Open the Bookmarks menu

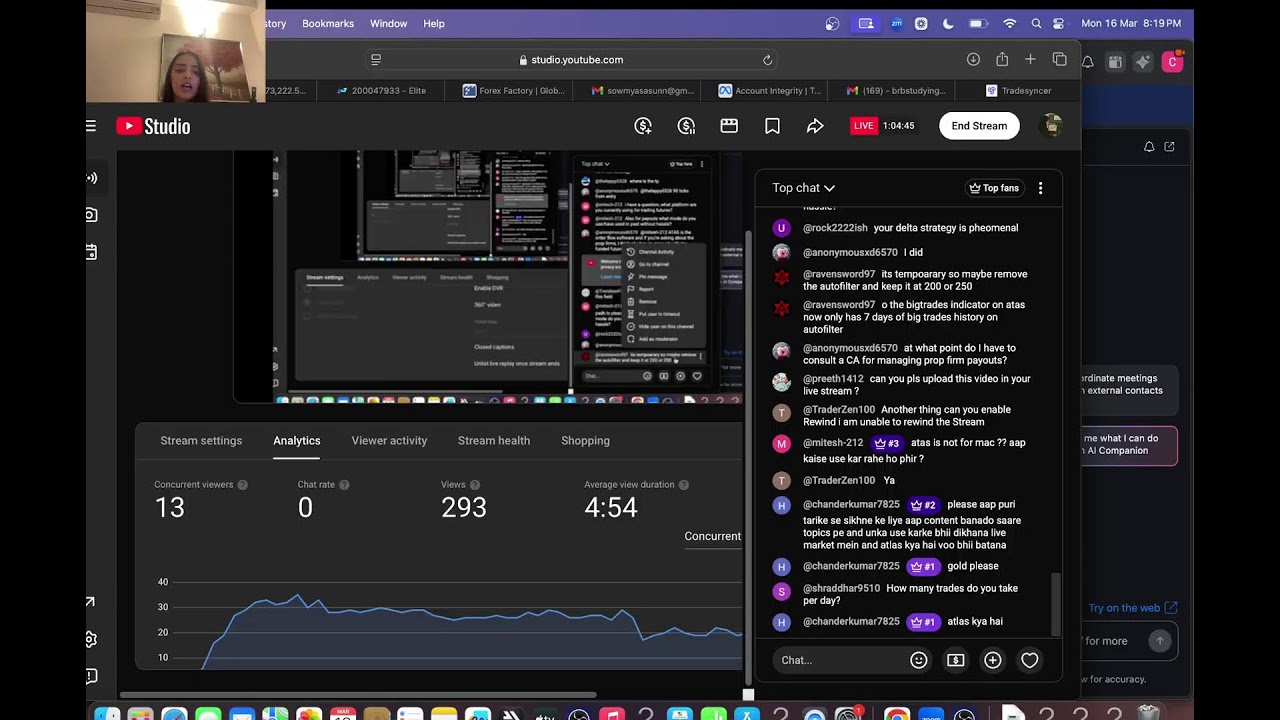coord(328,23)
